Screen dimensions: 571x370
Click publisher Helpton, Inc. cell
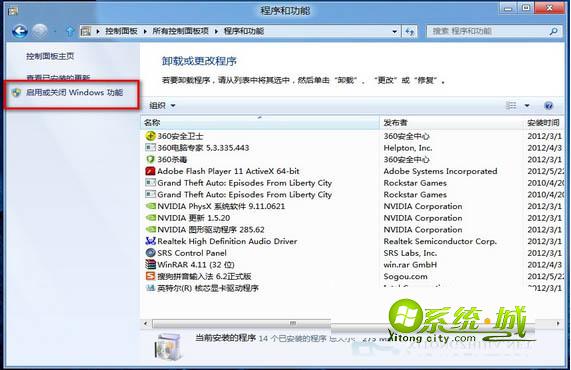408,147
